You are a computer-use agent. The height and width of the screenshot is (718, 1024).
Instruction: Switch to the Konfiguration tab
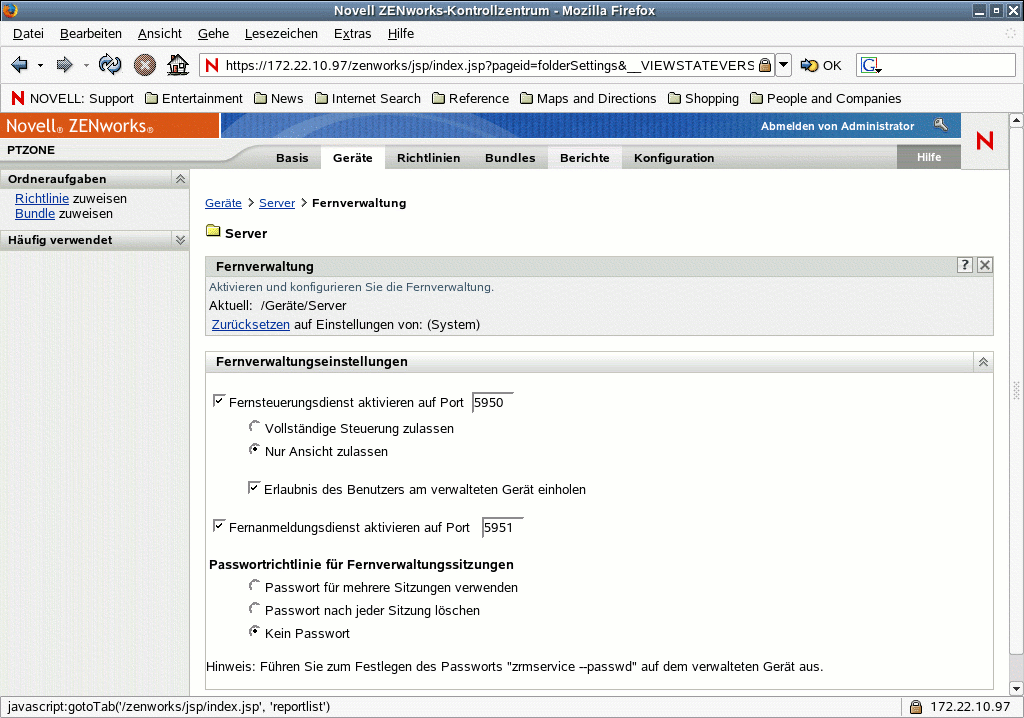674,158
